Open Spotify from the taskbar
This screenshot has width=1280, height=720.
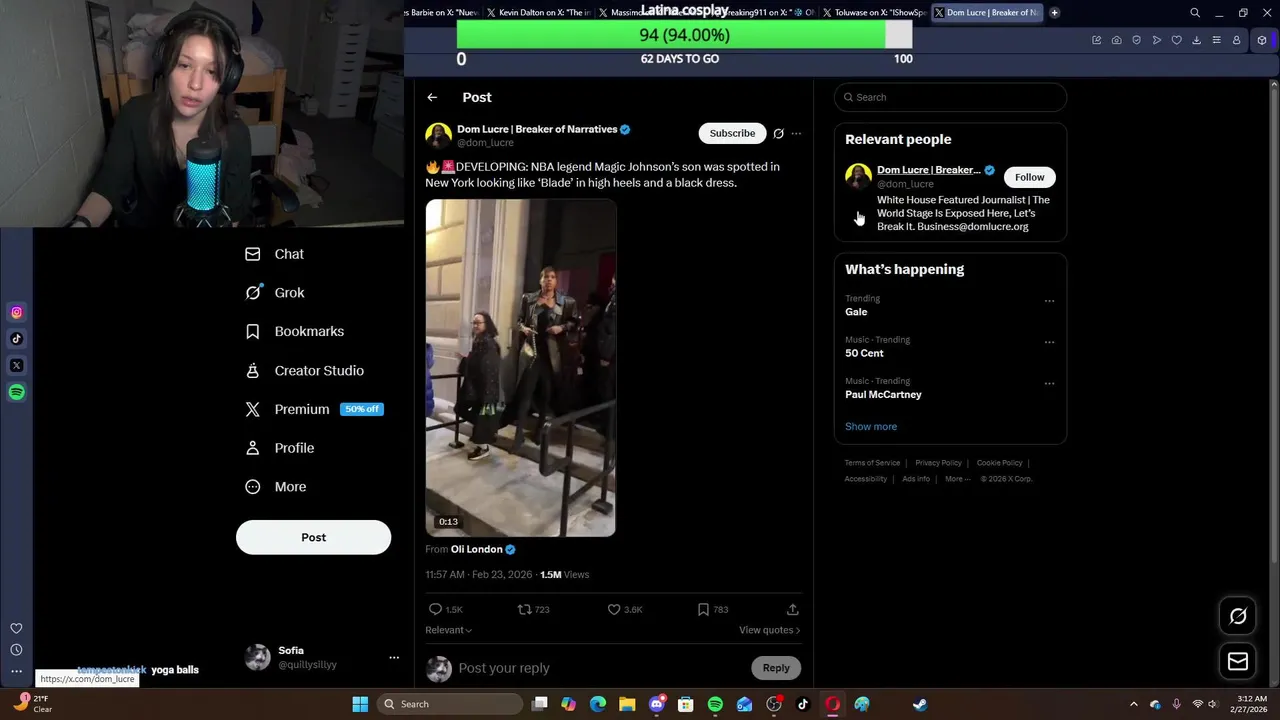point(715,704)
